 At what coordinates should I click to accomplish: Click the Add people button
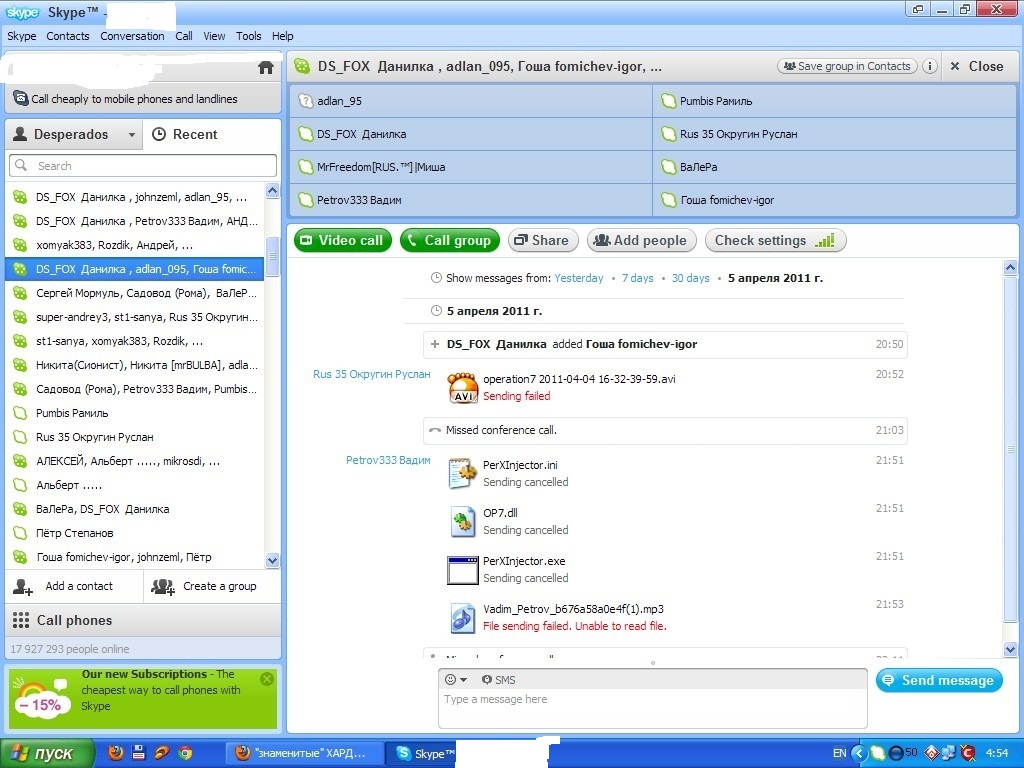click(641, 240)
